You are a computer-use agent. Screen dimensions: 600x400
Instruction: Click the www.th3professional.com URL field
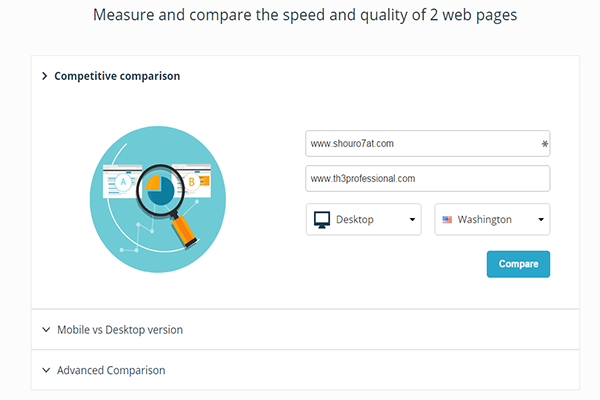[427, 178]
